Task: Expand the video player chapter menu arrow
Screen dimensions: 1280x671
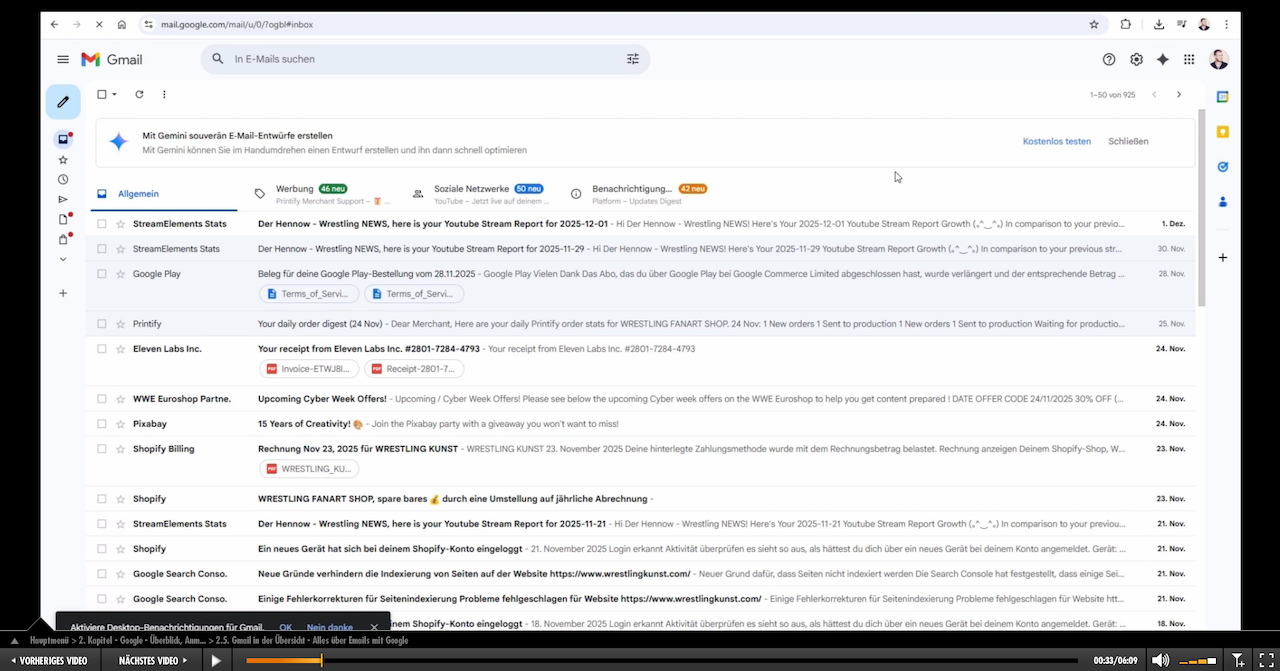Action: coord(14,641)
